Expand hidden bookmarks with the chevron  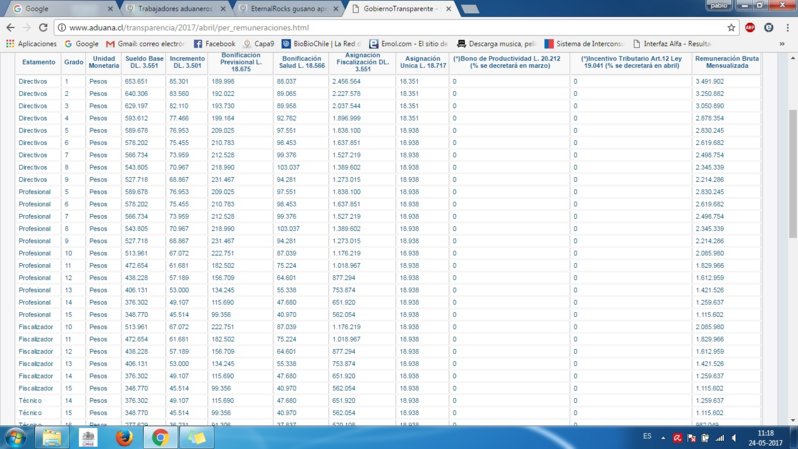[782, 44]
